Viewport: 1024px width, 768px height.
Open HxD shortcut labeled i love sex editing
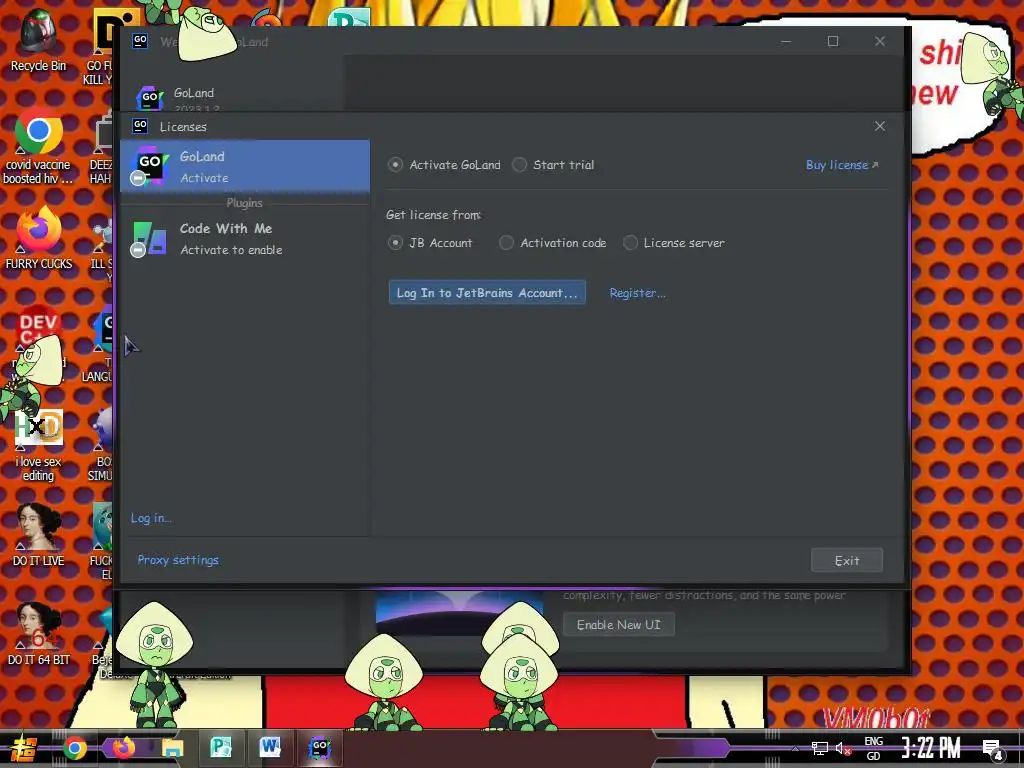39,447
